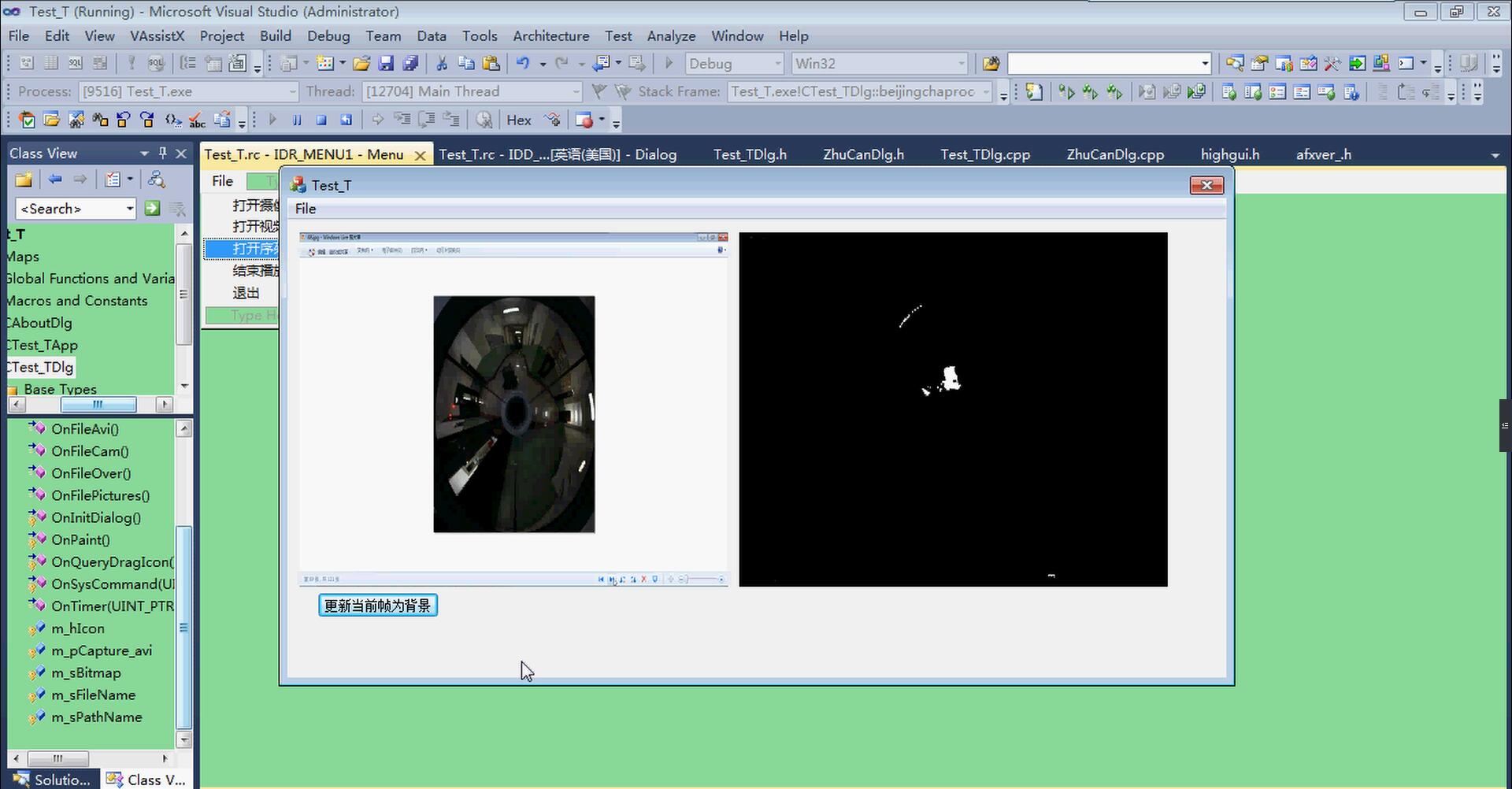Click the Windows breakpoints icon with red dot

(584, 120)
